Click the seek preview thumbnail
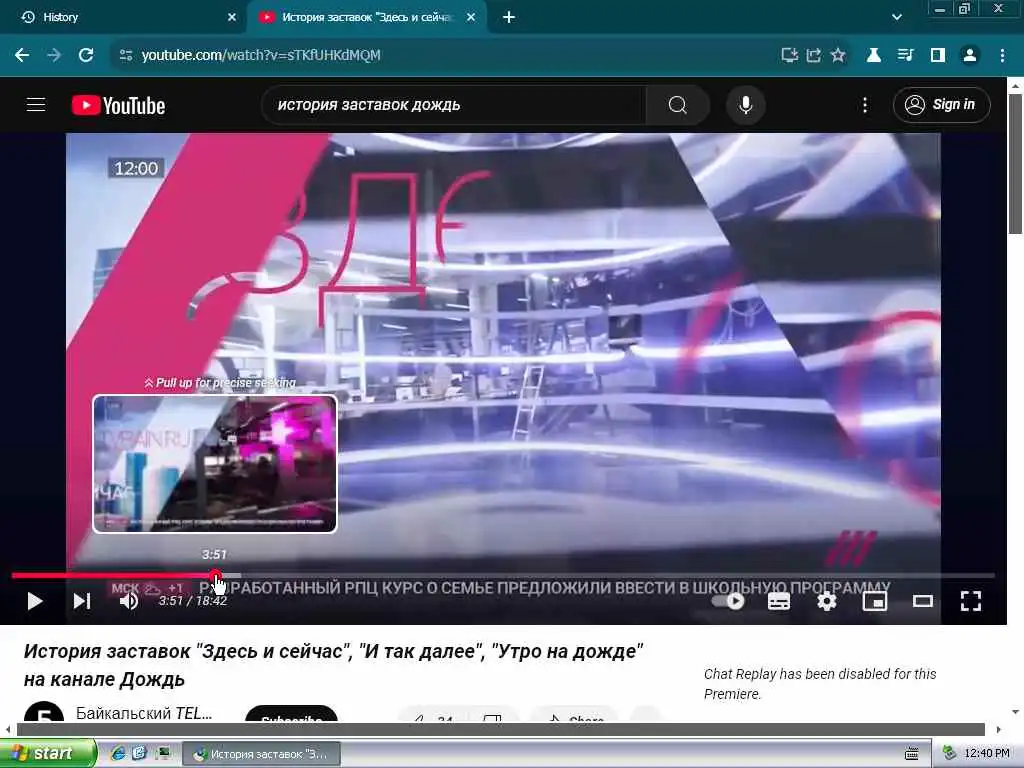The width and height of the screenshot is (1024, 768). [x=215, y=464]
